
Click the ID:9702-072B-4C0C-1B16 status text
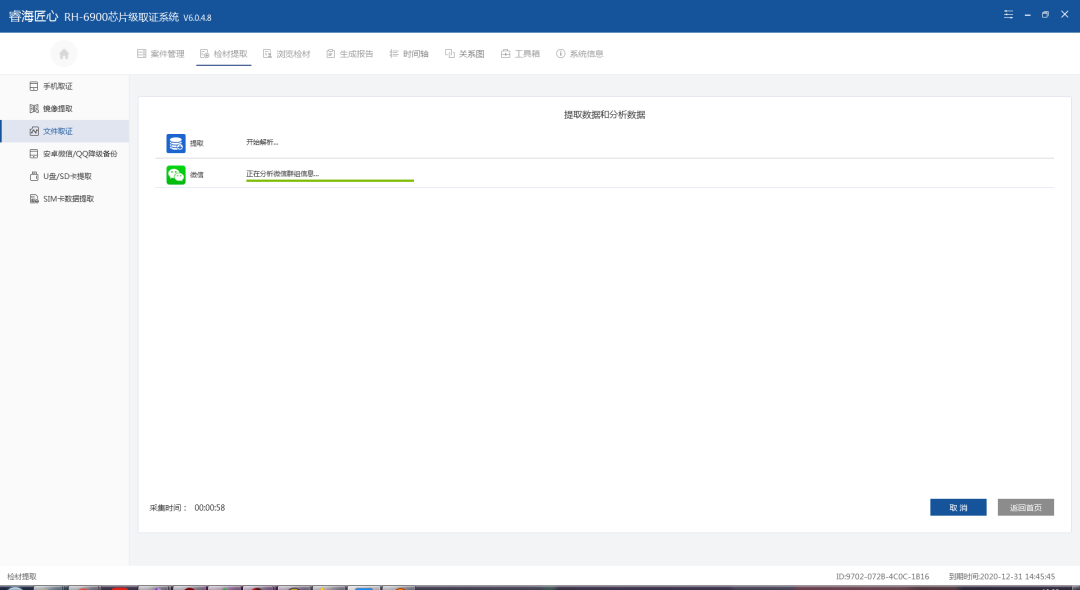click(882, 576)
